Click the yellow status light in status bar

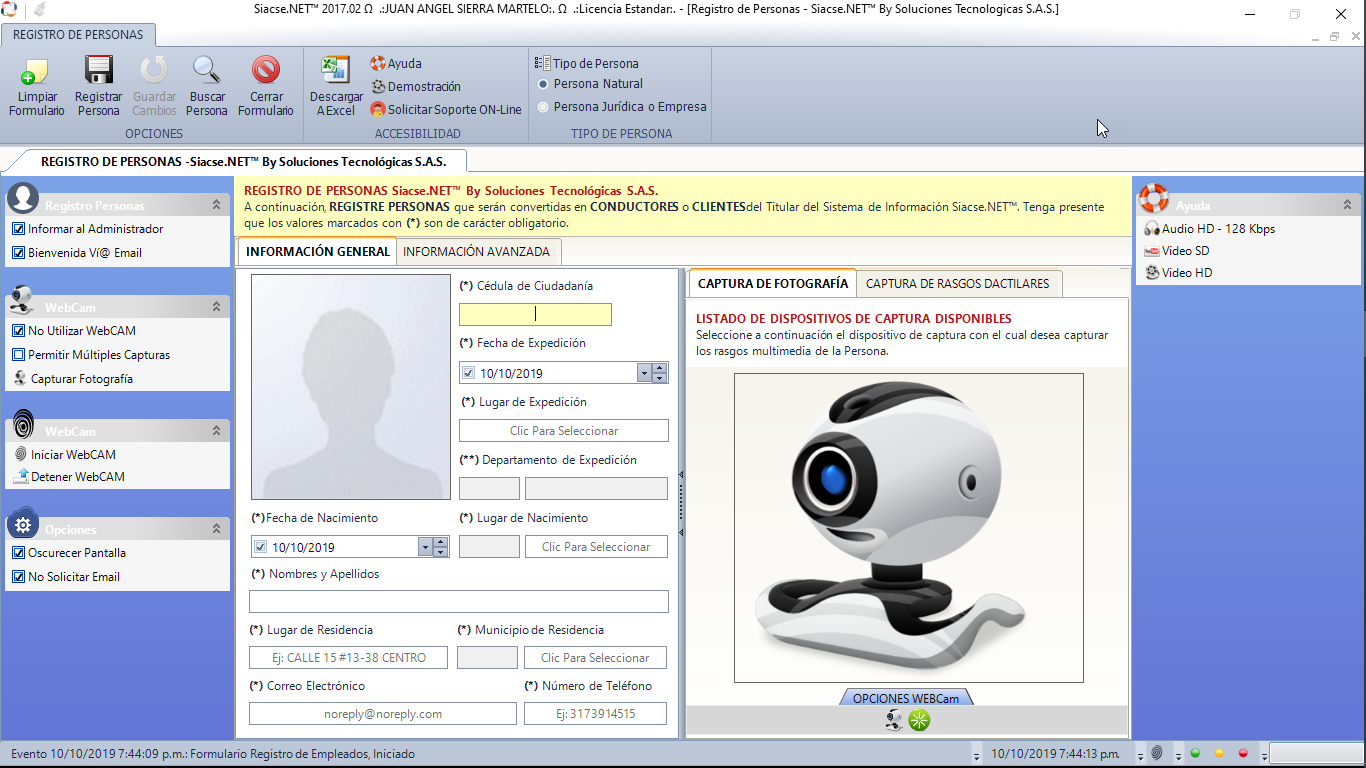point(1219,753)
